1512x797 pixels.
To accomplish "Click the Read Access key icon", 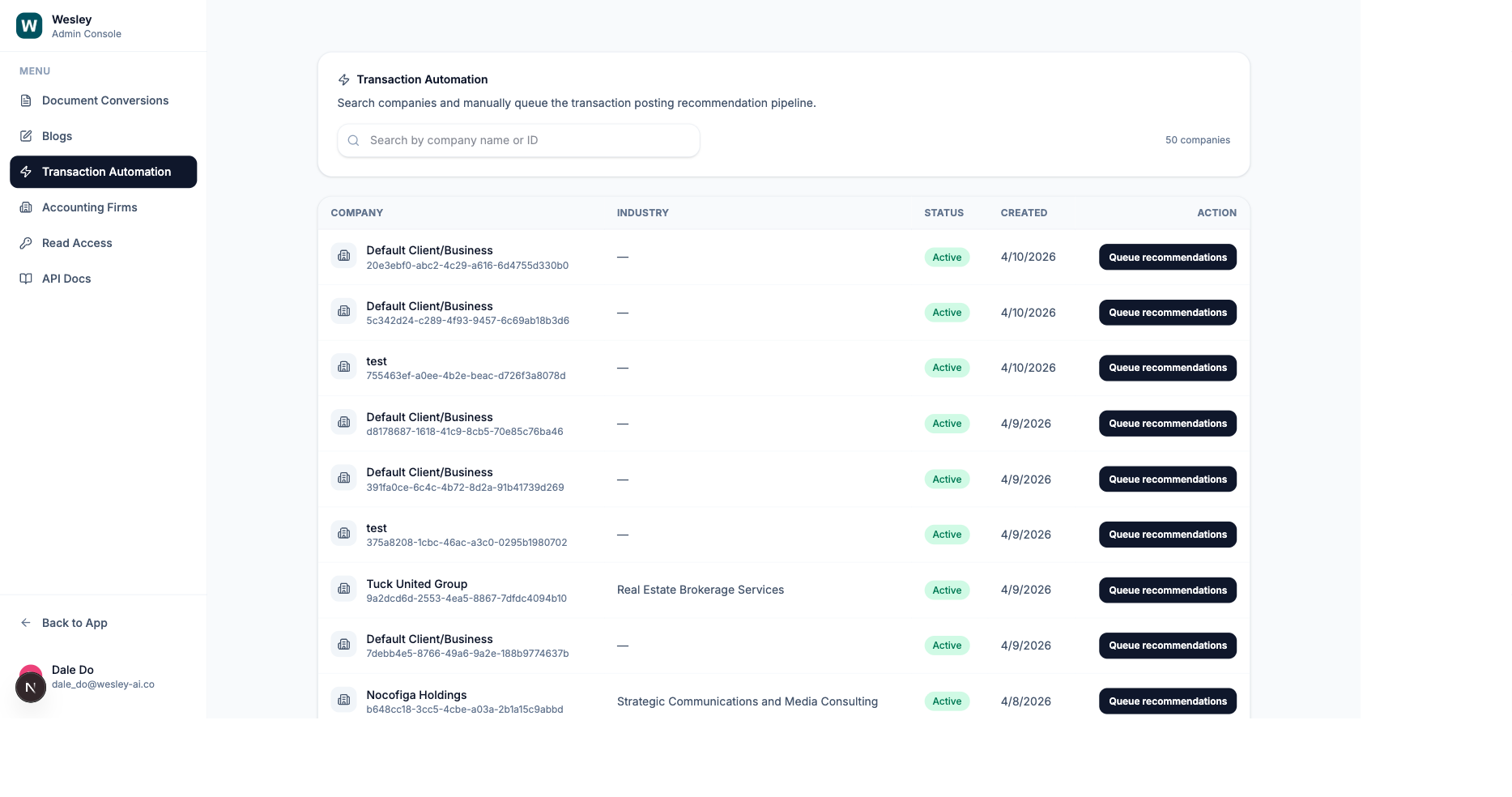I will point(27,243).
